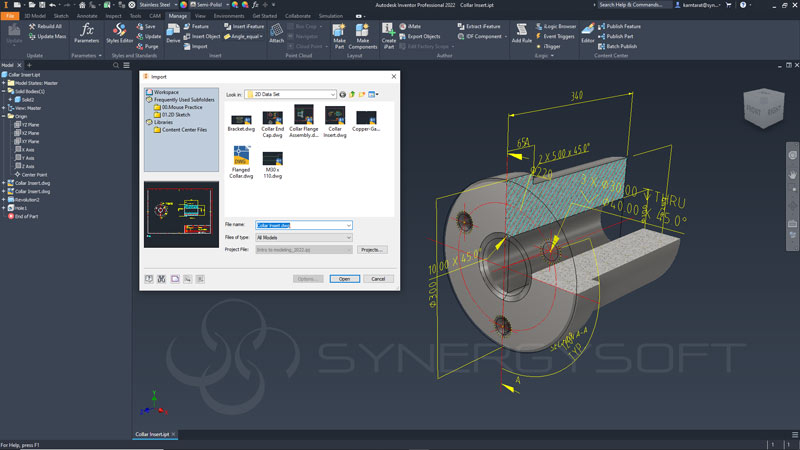Open the Inspect ribbon tab

tap(113, 16)
